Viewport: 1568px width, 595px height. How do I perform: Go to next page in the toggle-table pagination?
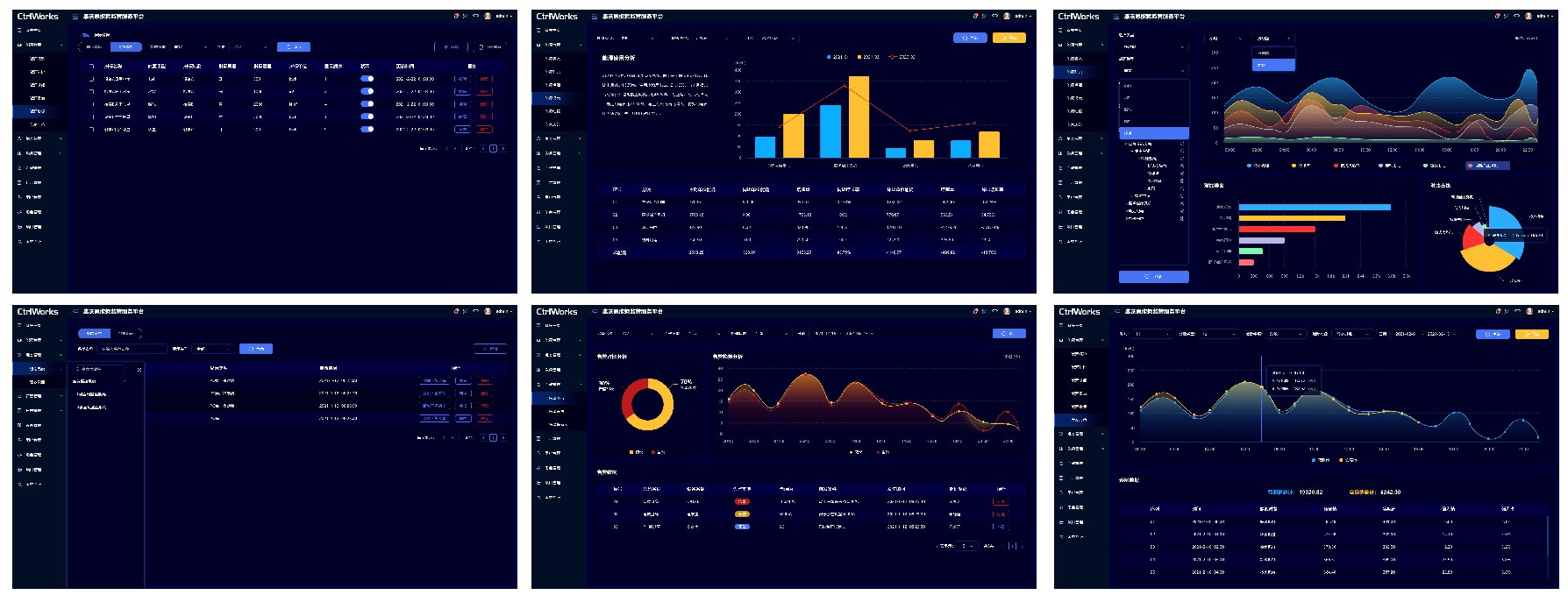click(x=502, y=149)
